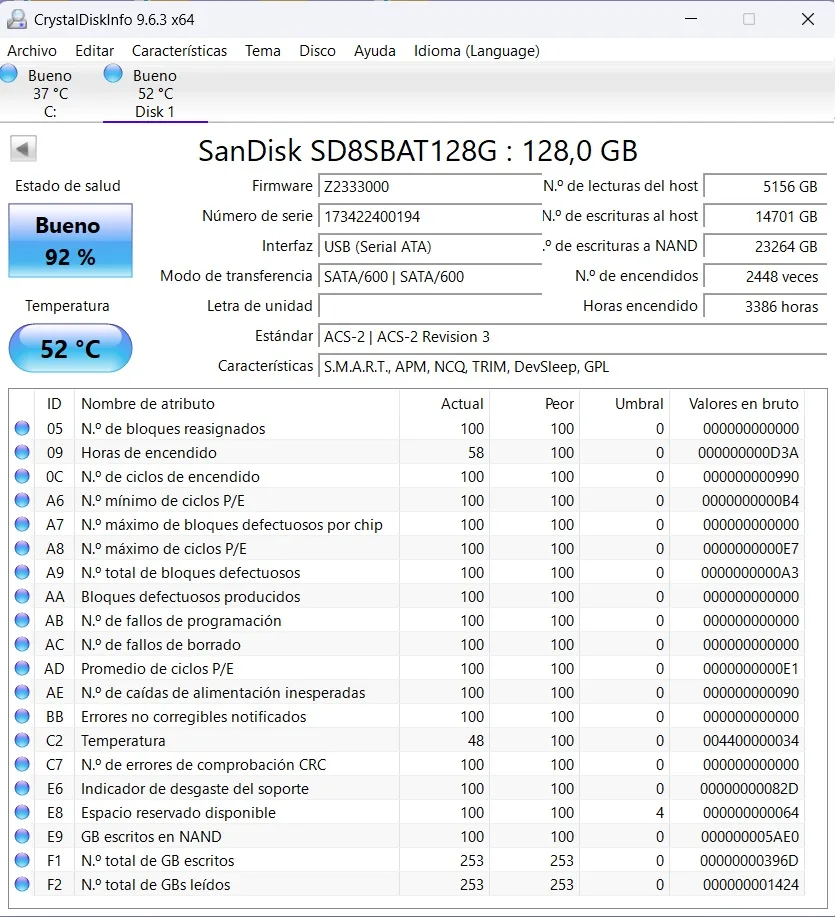Click status orb for attribute BB row
This screenshot has height=917, width=835.
pyautogui.click(x=22, y=716)
